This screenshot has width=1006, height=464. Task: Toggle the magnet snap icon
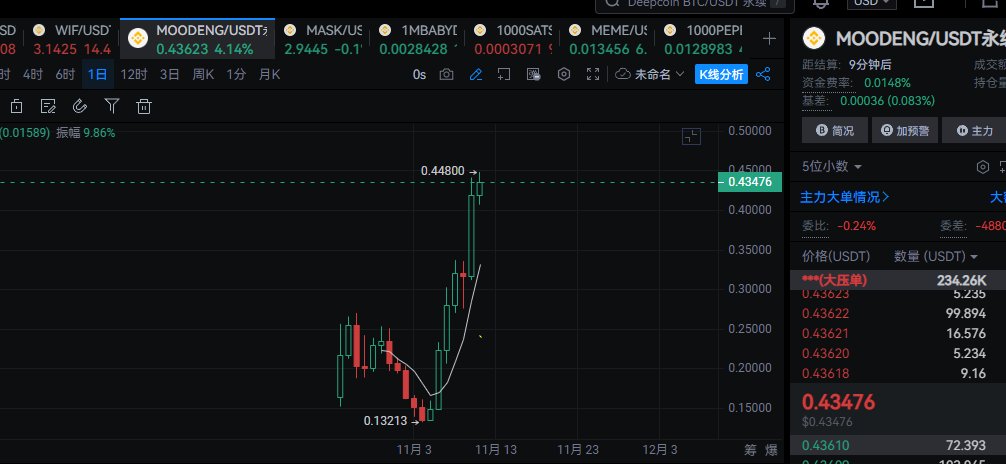(80, 107)
